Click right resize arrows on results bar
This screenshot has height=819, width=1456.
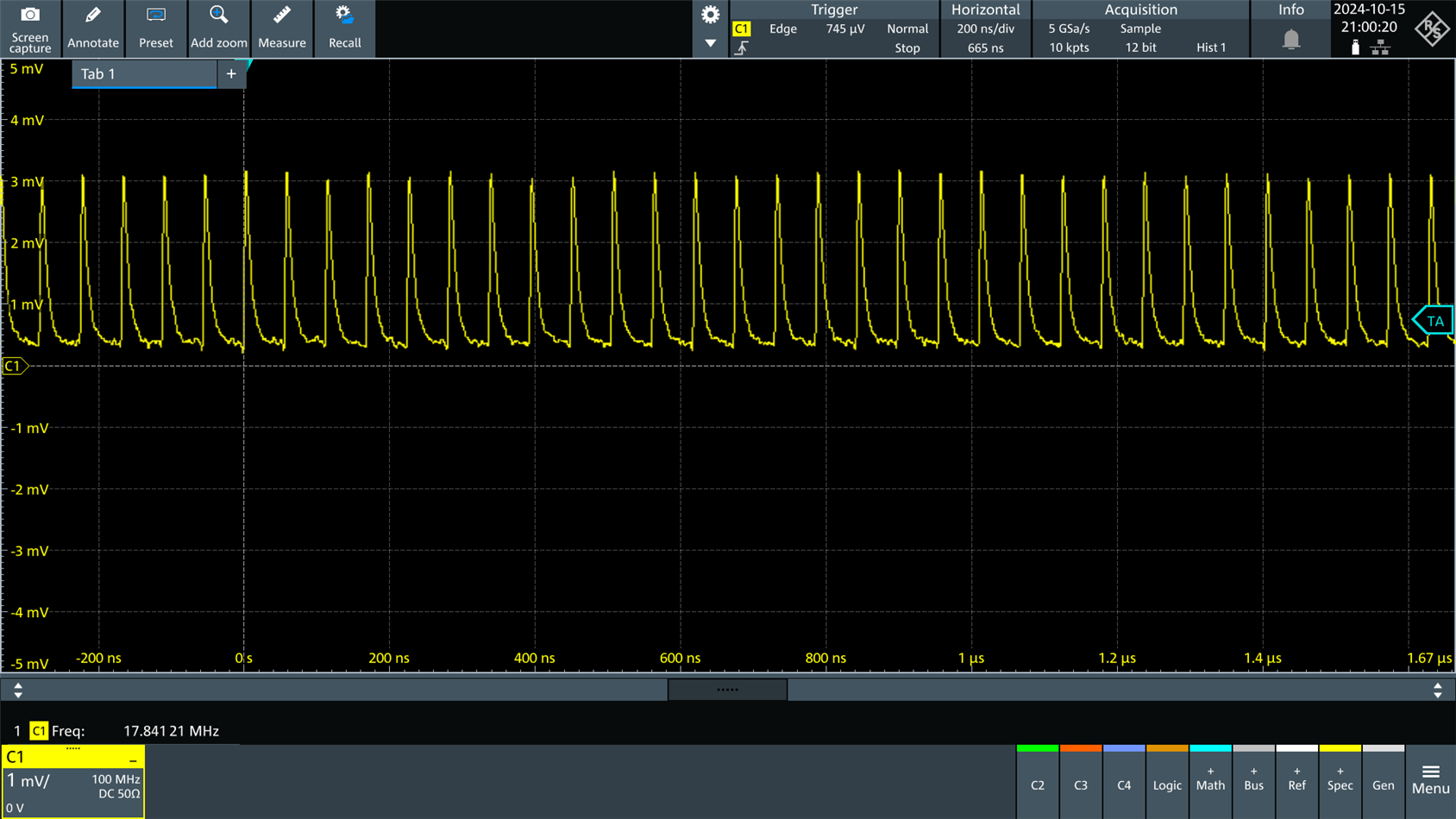point(1437,690)
